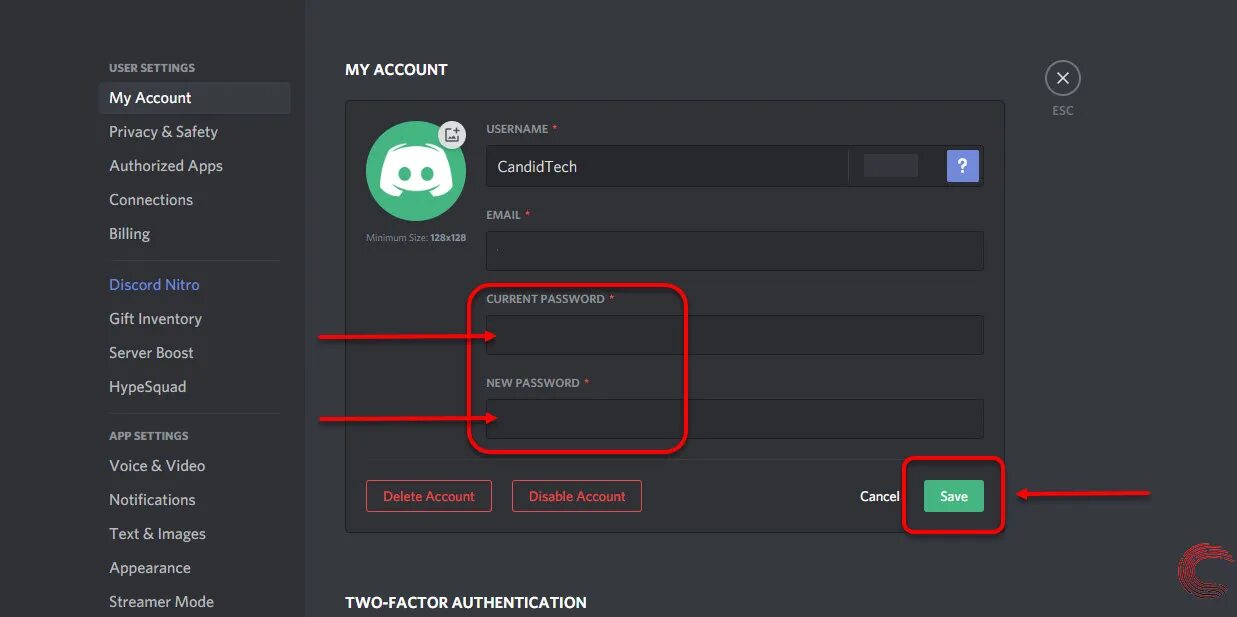Click the discriminator tag field
This screenshot has height=617, width=1237.
pyautogui.click(x=891, y=166)
